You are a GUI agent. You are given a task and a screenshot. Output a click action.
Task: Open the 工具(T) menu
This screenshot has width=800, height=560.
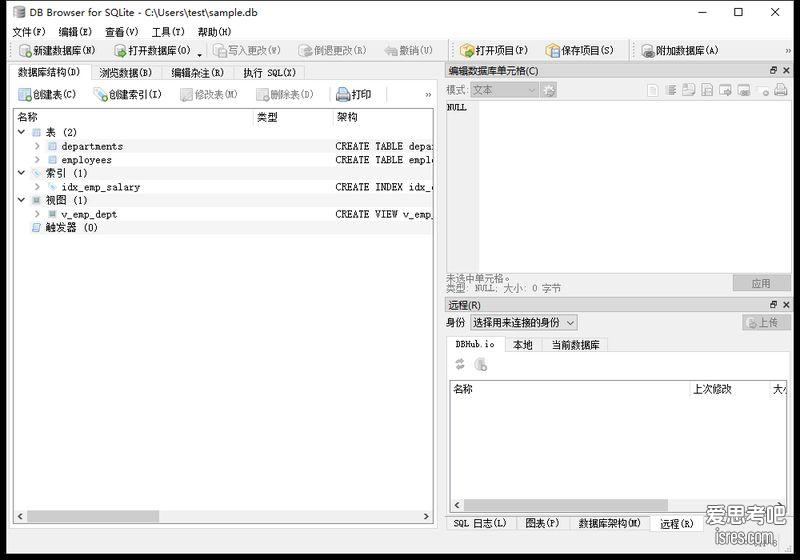168,32
